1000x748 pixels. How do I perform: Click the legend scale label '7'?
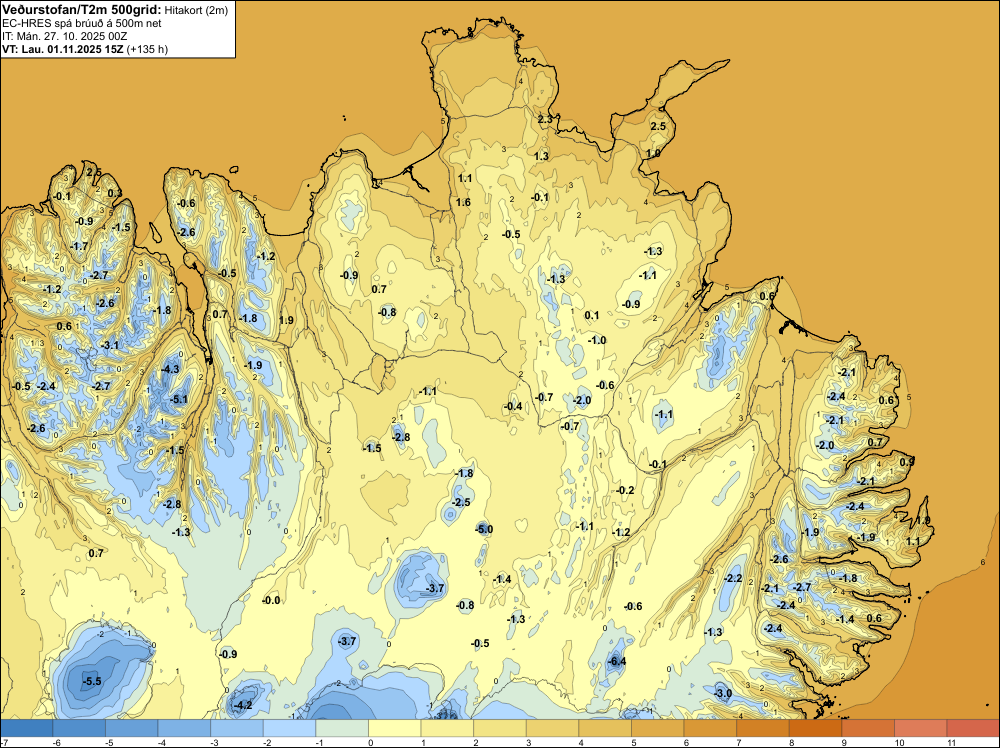click(737, 742)
